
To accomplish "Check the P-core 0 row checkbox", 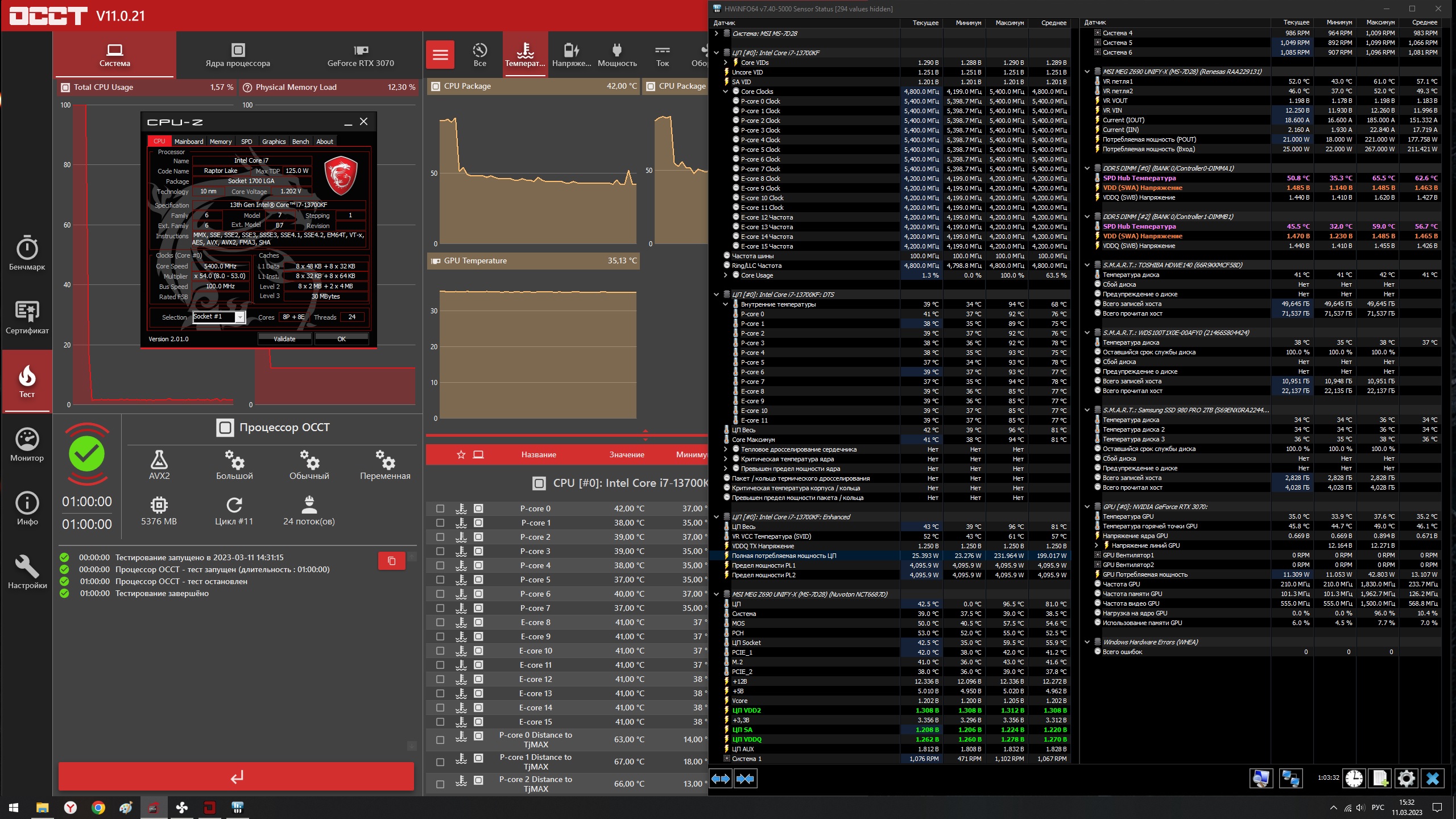I will [x=440, y=508].
